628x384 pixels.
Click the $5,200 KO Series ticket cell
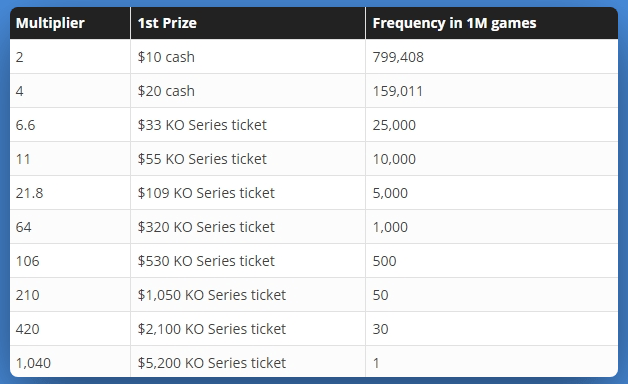(248, 362)
